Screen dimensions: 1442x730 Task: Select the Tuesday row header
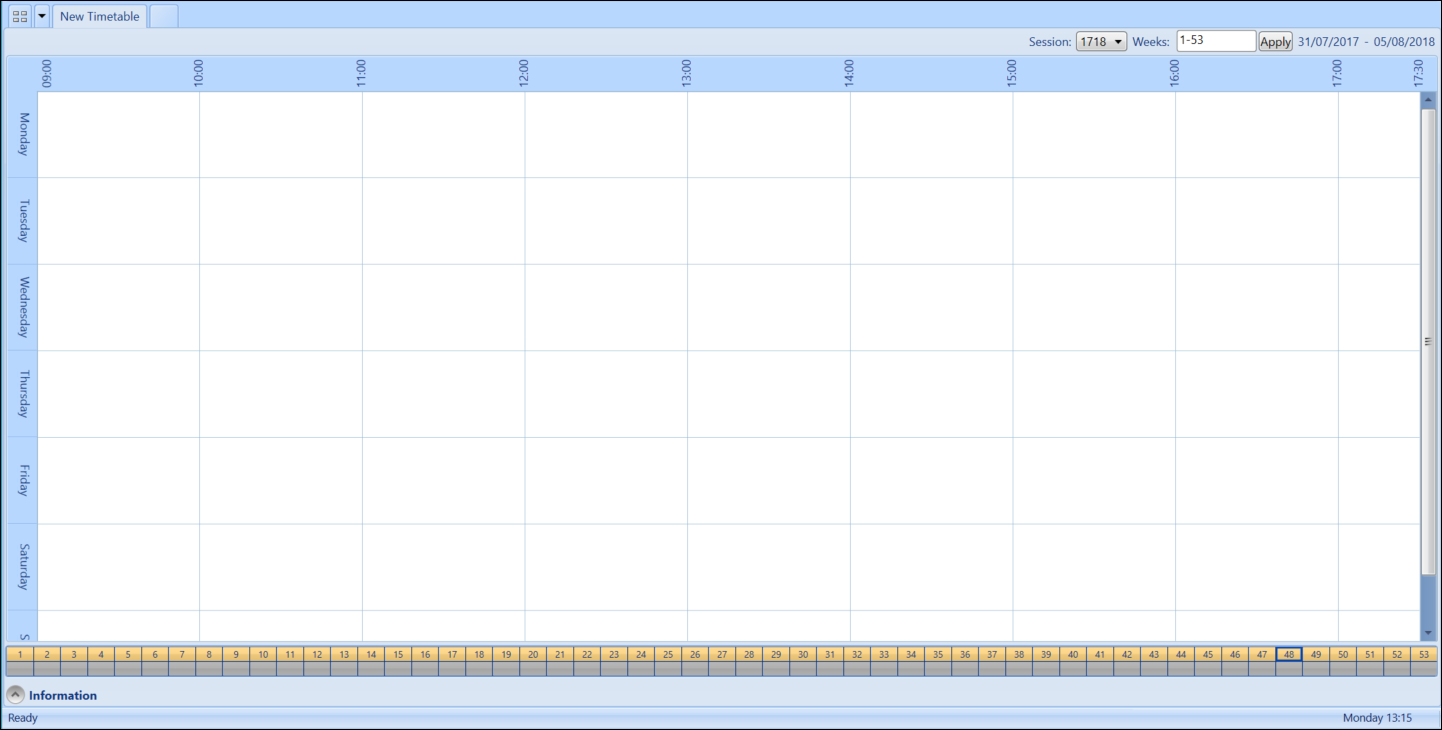pos(23,221)
